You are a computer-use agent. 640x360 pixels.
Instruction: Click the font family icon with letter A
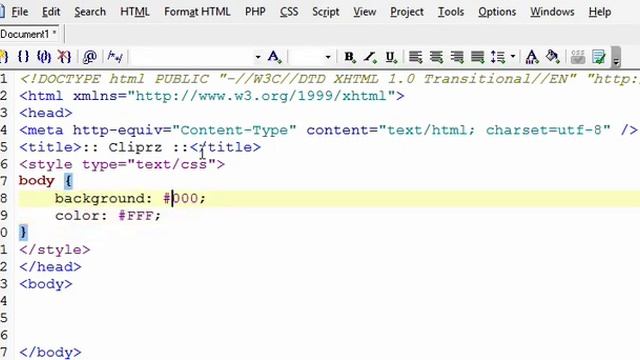pyautogui.click(x=275, y=56)
